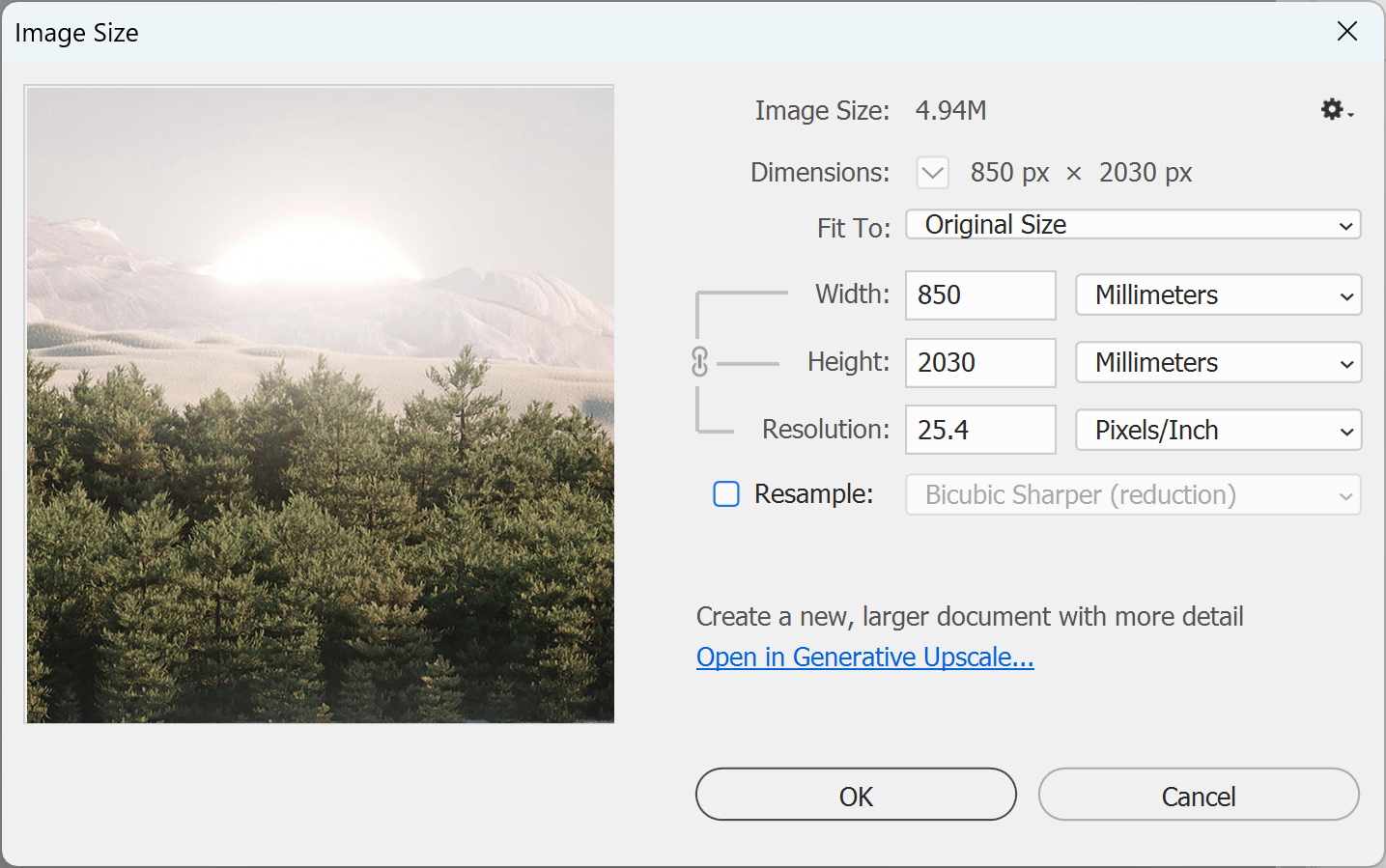Screen dimensions: 1386x868
Task: Enable the Resample checkbox
Action: coord(726,494)
